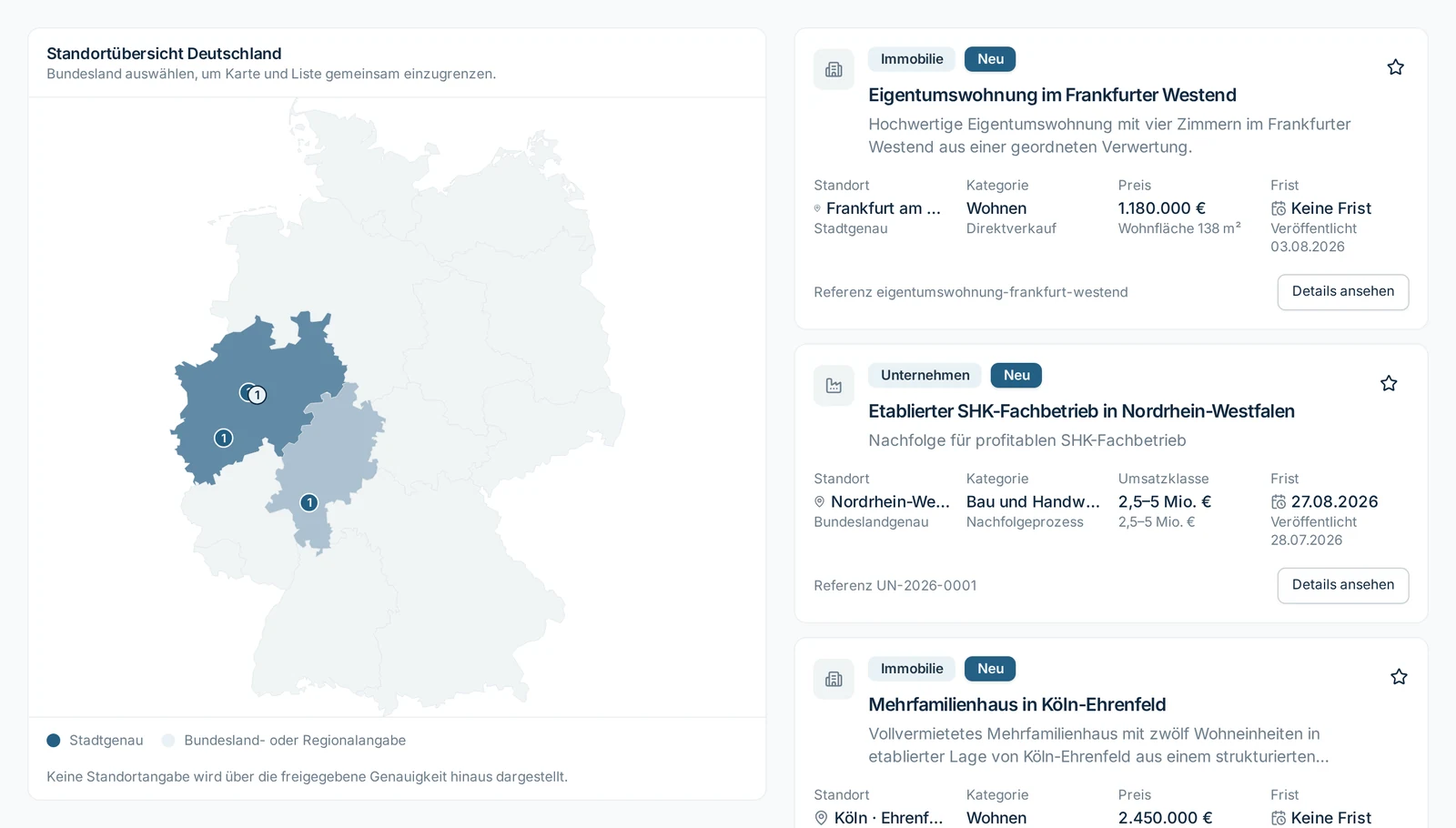Click Standortübersicht Deutschland heading

[x=164, y=54]
